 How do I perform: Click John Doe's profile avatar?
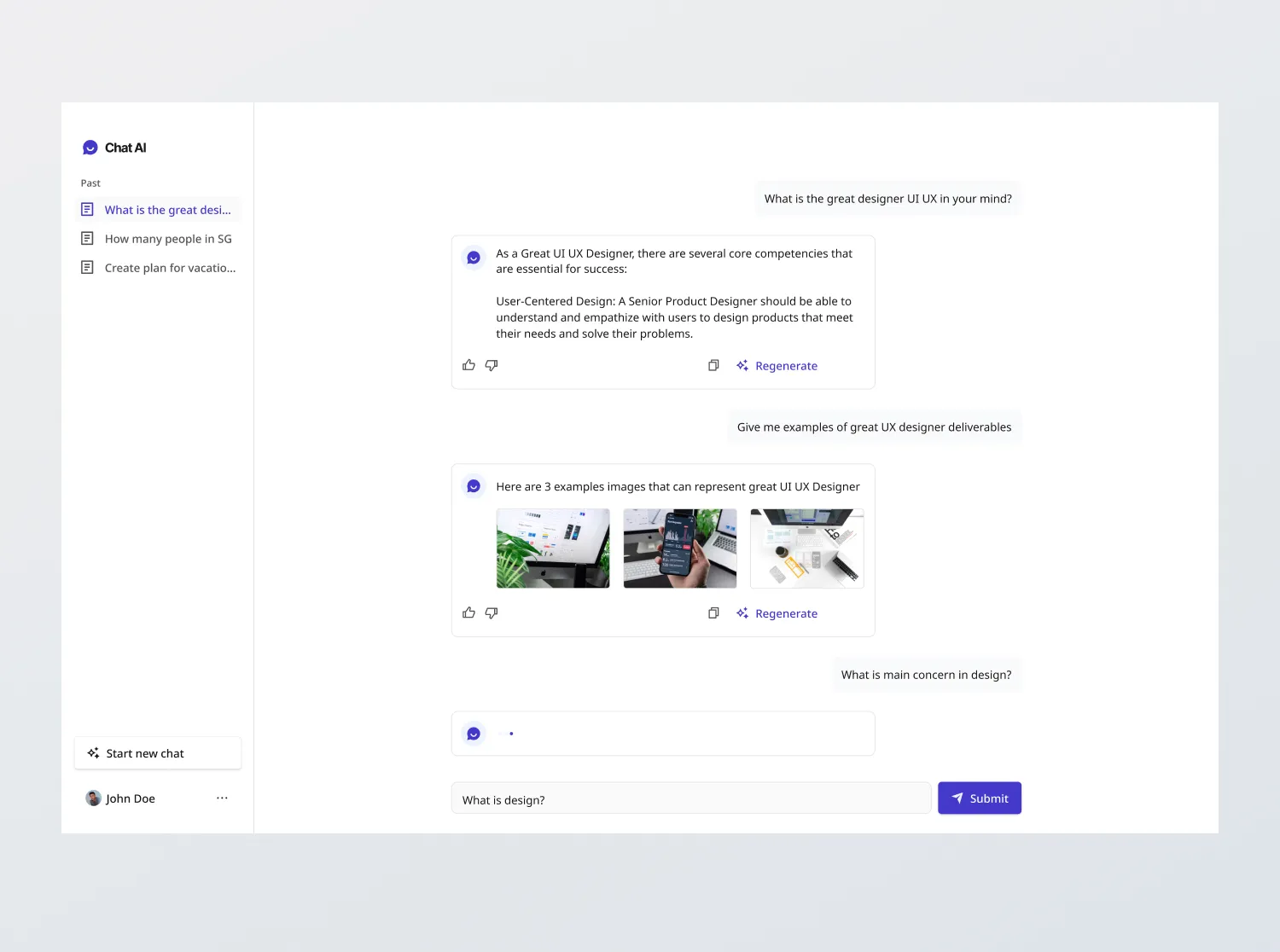coord(94,798)
